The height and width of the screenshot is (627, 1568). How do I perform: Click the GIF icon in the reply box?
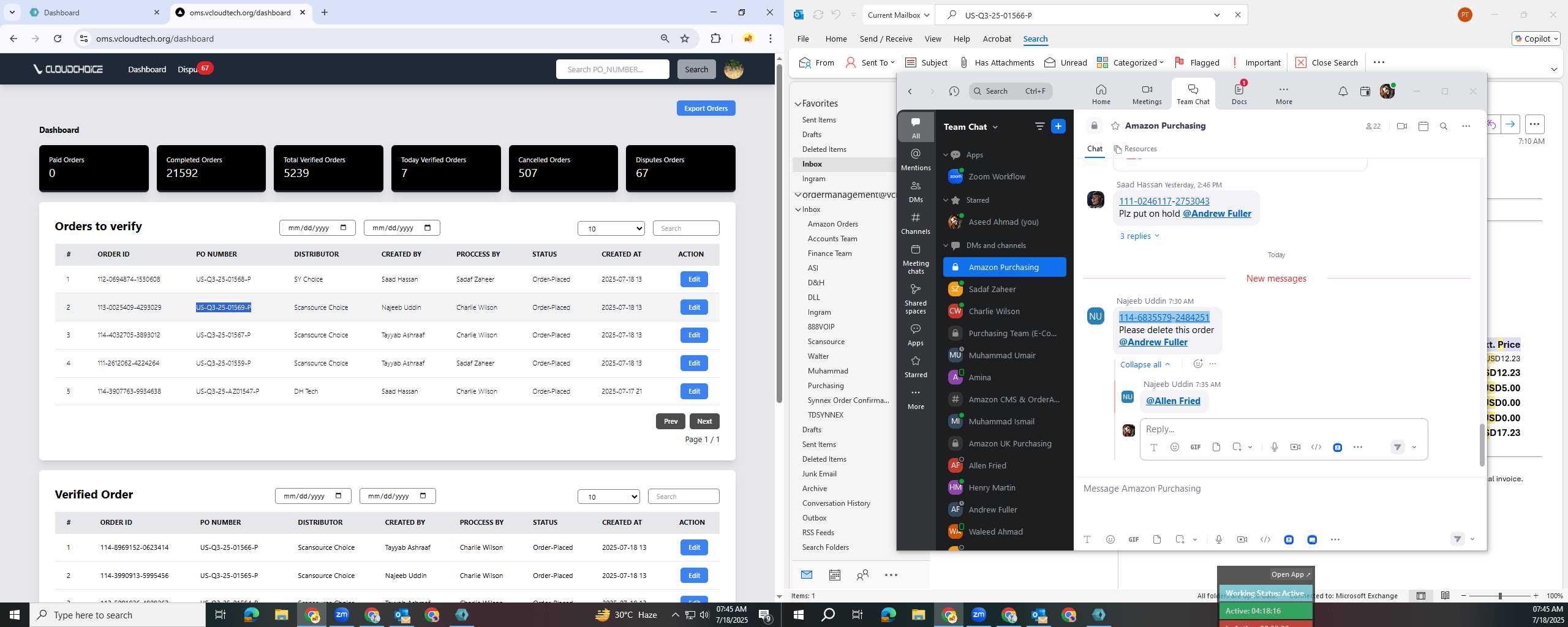(x=1195, y=447)
